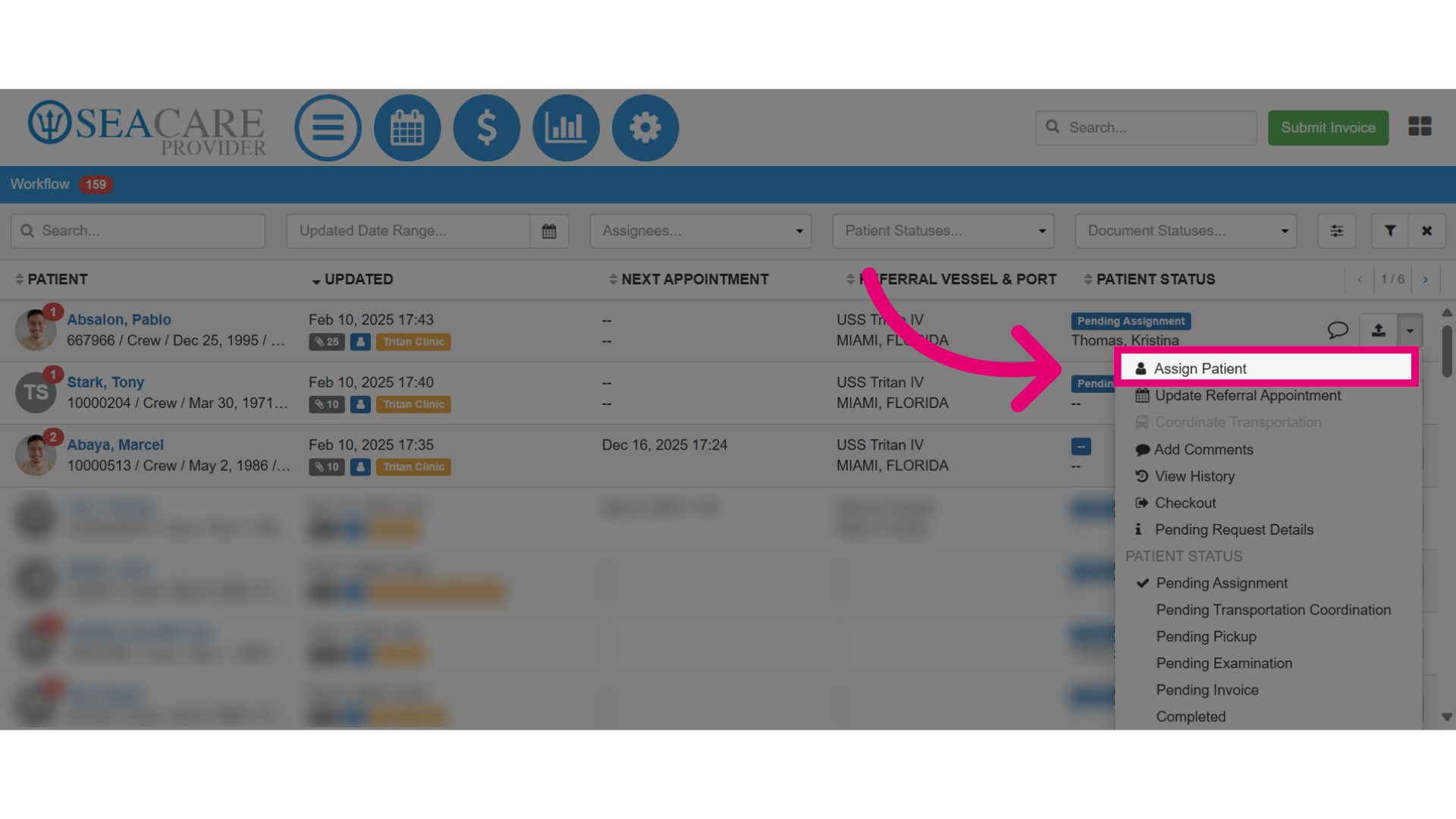Focus the top header Search field
Screen dimensions: 1456x819
click(1146, 127)
